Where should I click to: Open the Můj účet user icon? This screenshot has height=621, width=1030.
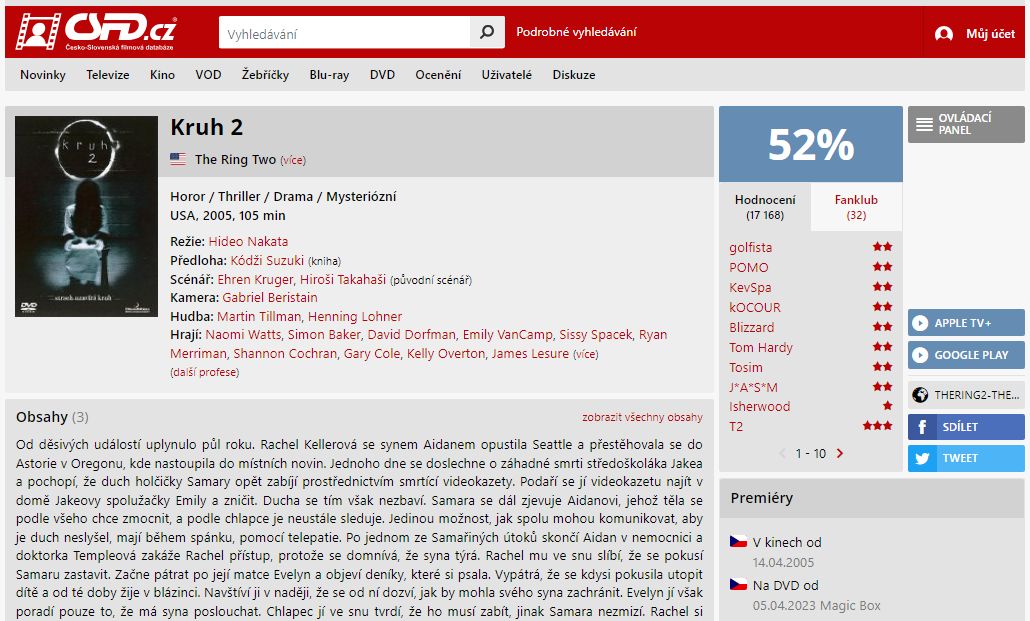click(944, 34)
